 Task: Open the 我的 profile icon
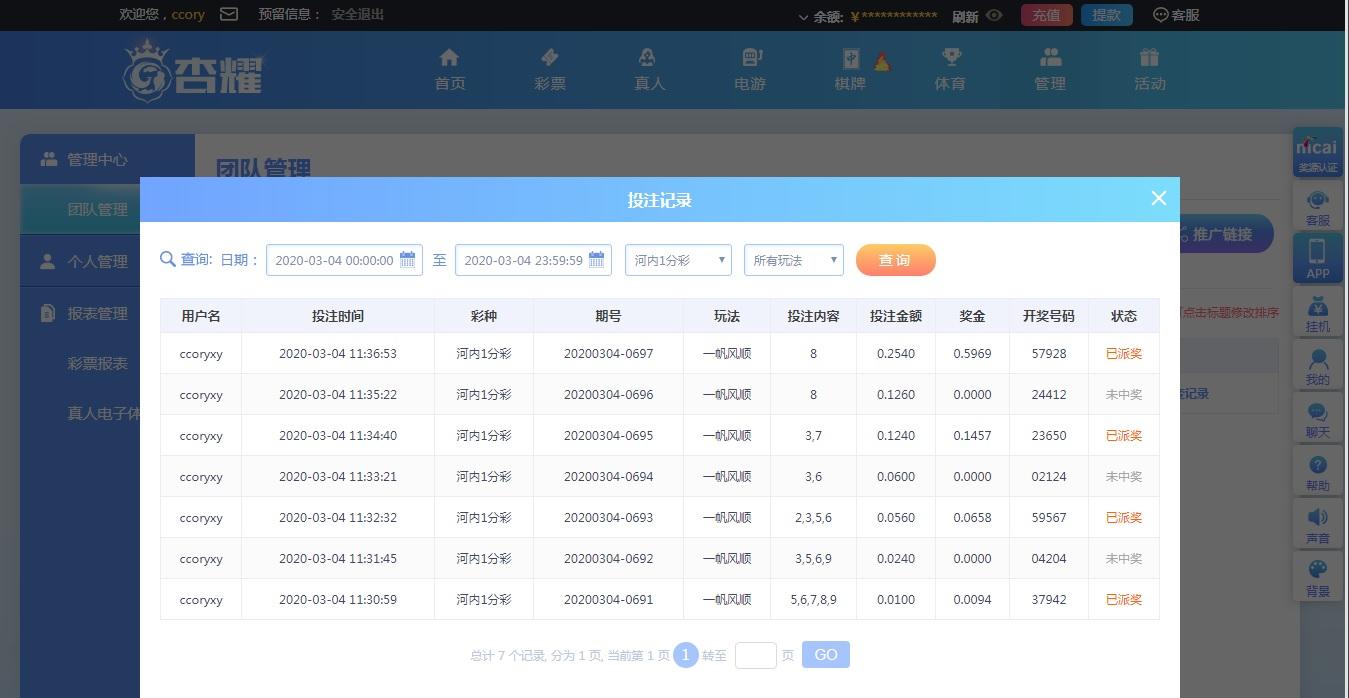pos(1318,365)
